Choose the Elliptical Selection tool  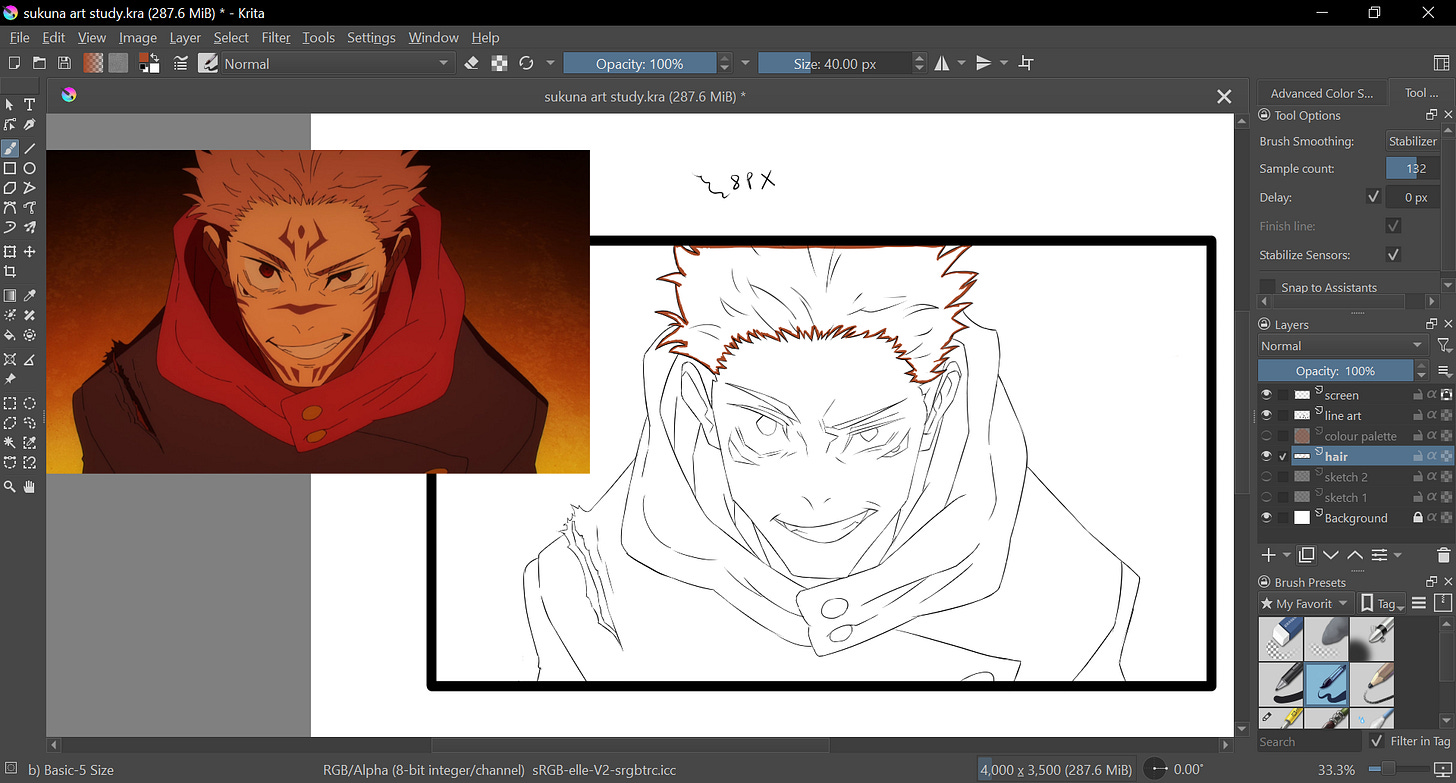click(x=30, y=403)
